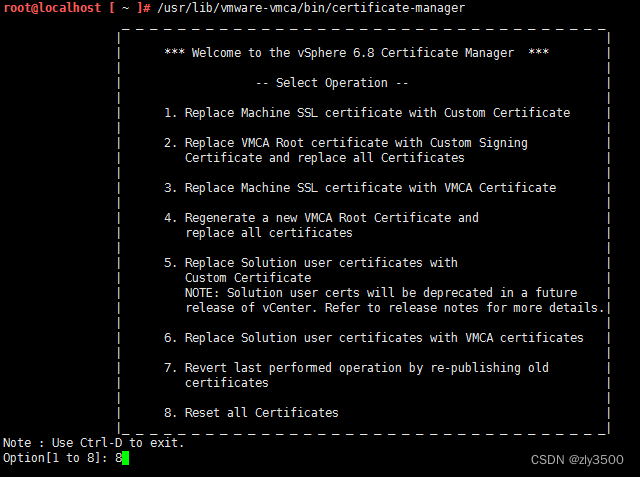Click the Select Operation heading
Screen dimensions: 640x477
(331, 83)
